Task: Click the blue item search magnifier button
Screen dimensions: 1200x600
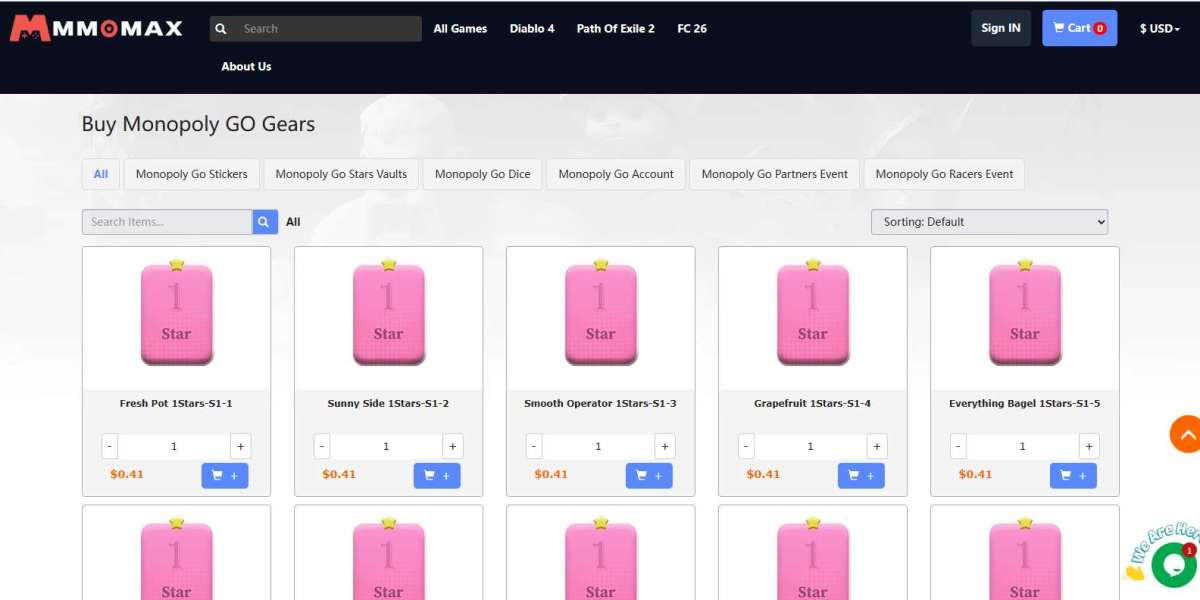Action: click(x=265, y=222)
